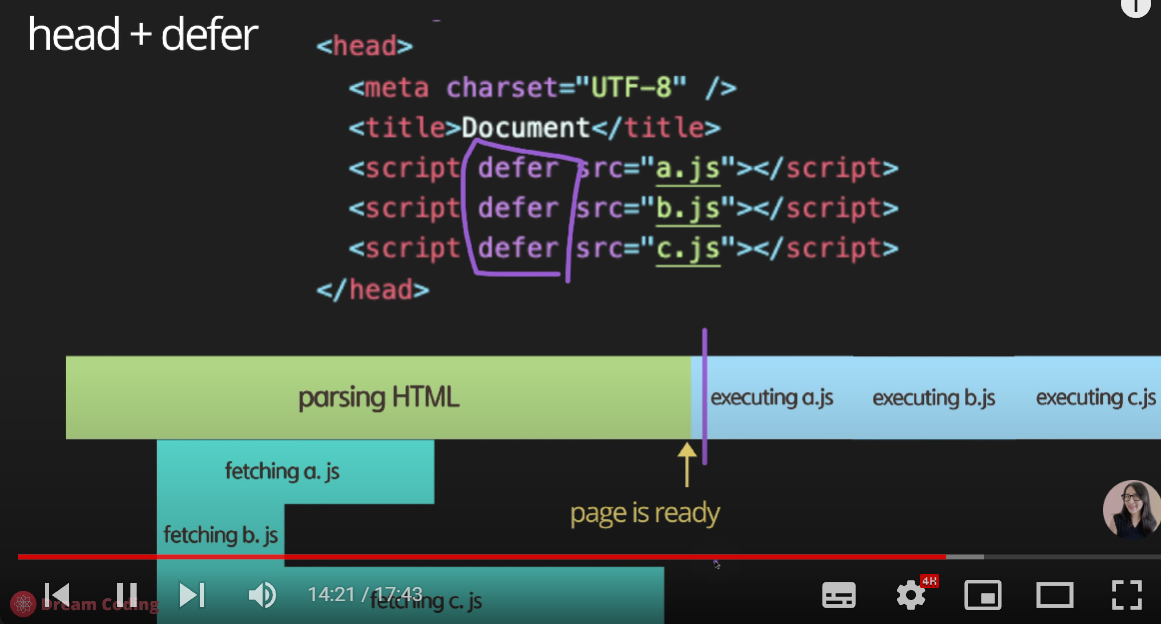This screenshot has width=1161, height=624.
Task: Enter full screen mode
Action: pos(1127,595)
